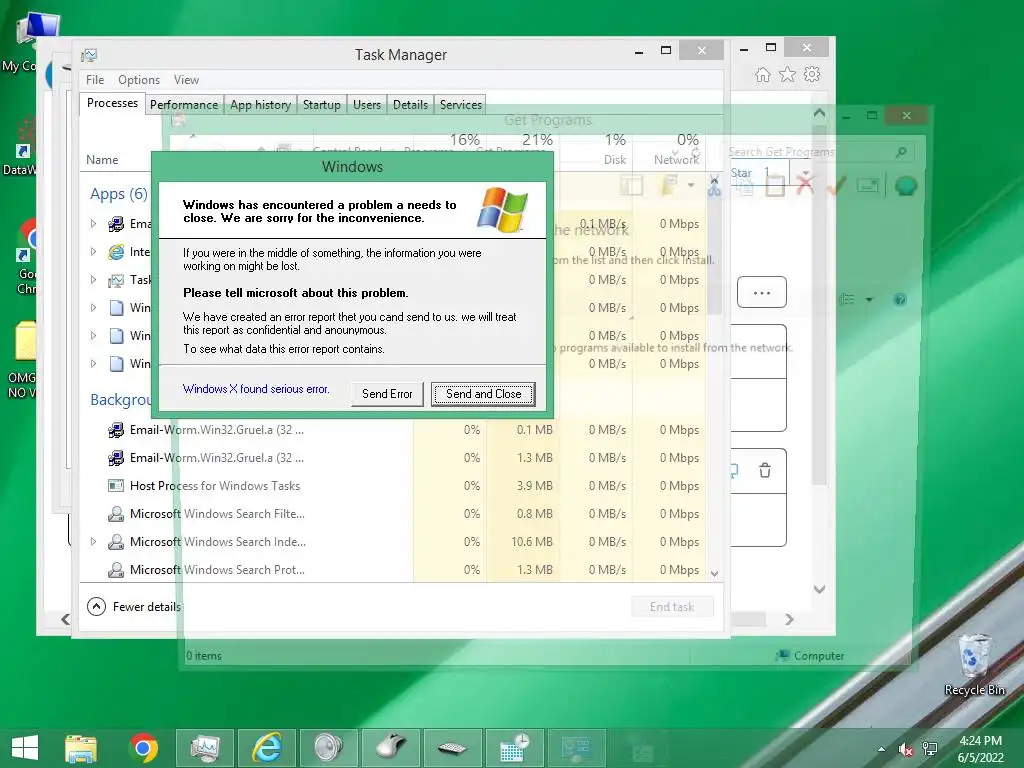
Task: Switch to the Services tab
Action: (x=460, y=104)
